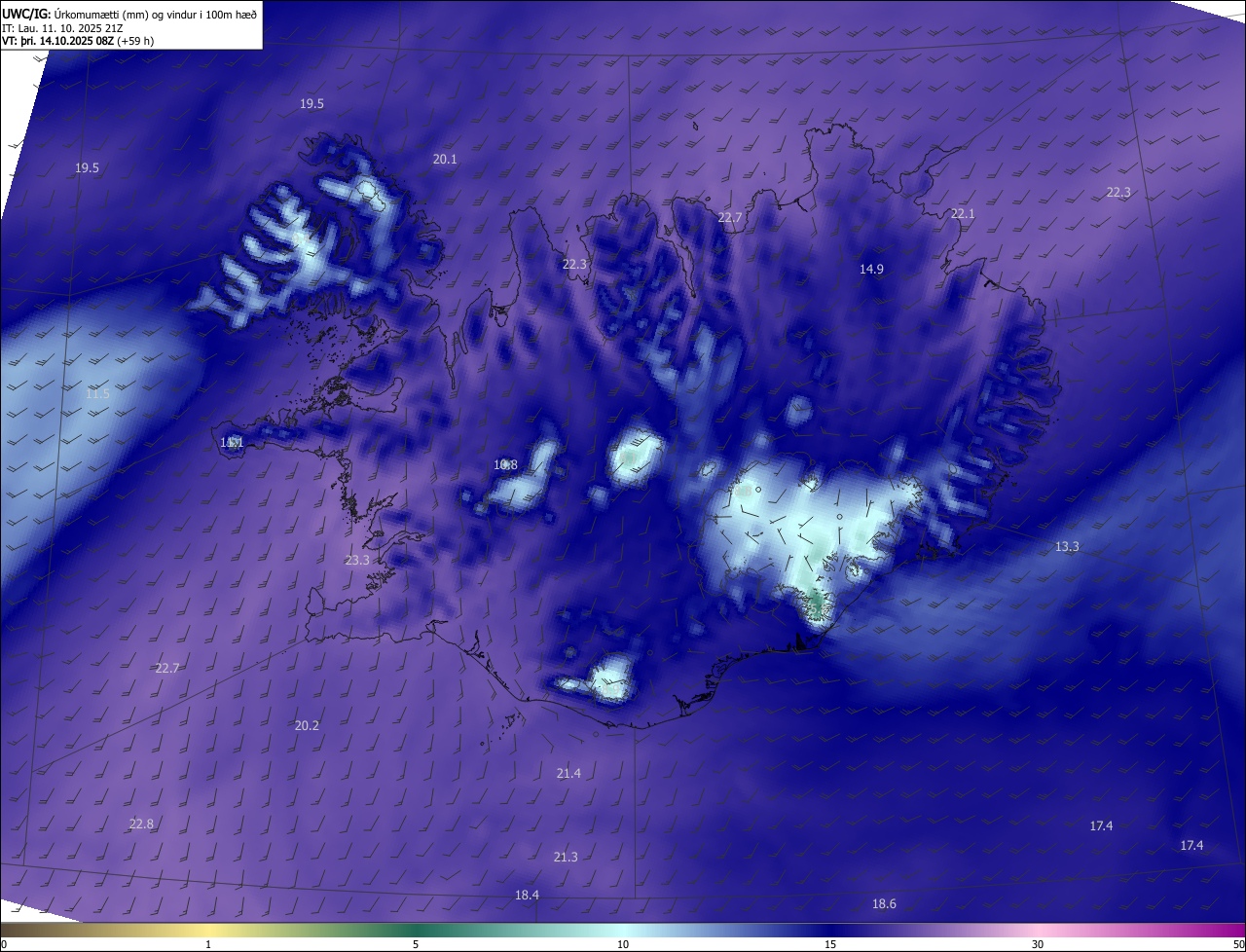Select the 11.1 value label
The height and width of the screenshot is (952, 1246).
(x=232, y=443)
